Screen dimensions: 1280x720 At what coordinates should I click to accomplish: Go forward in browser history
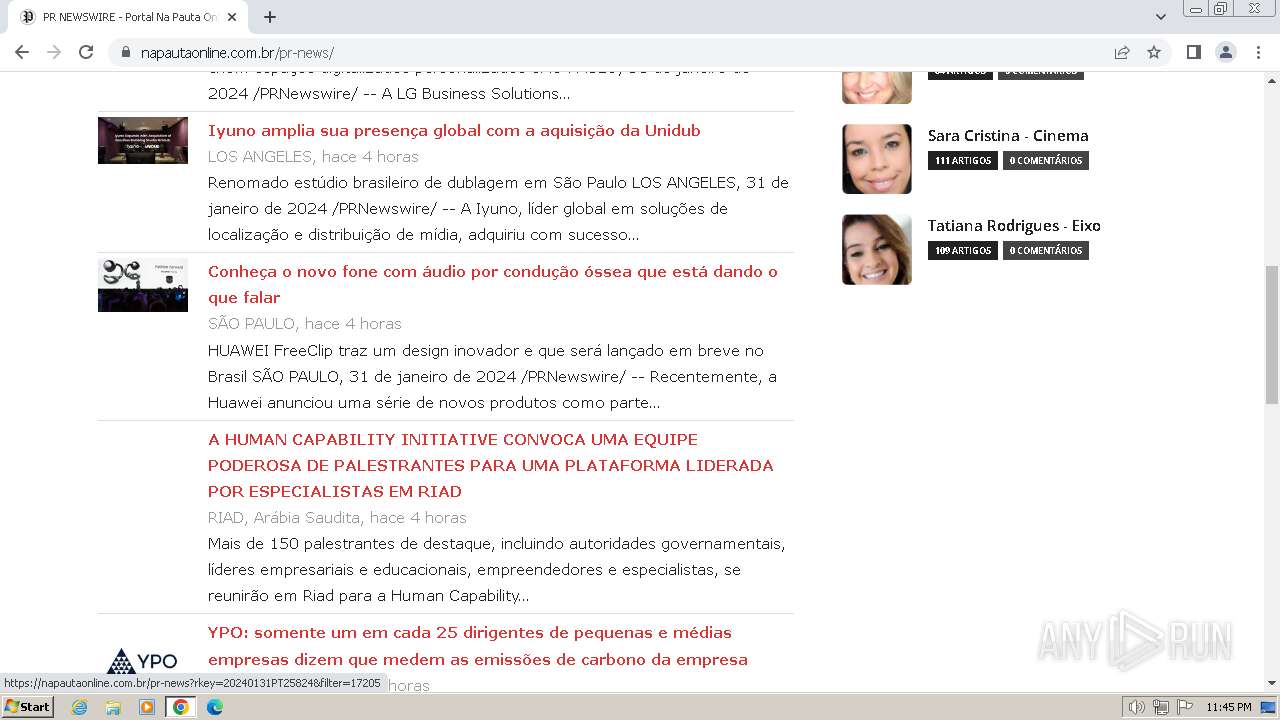pos(54,52)
